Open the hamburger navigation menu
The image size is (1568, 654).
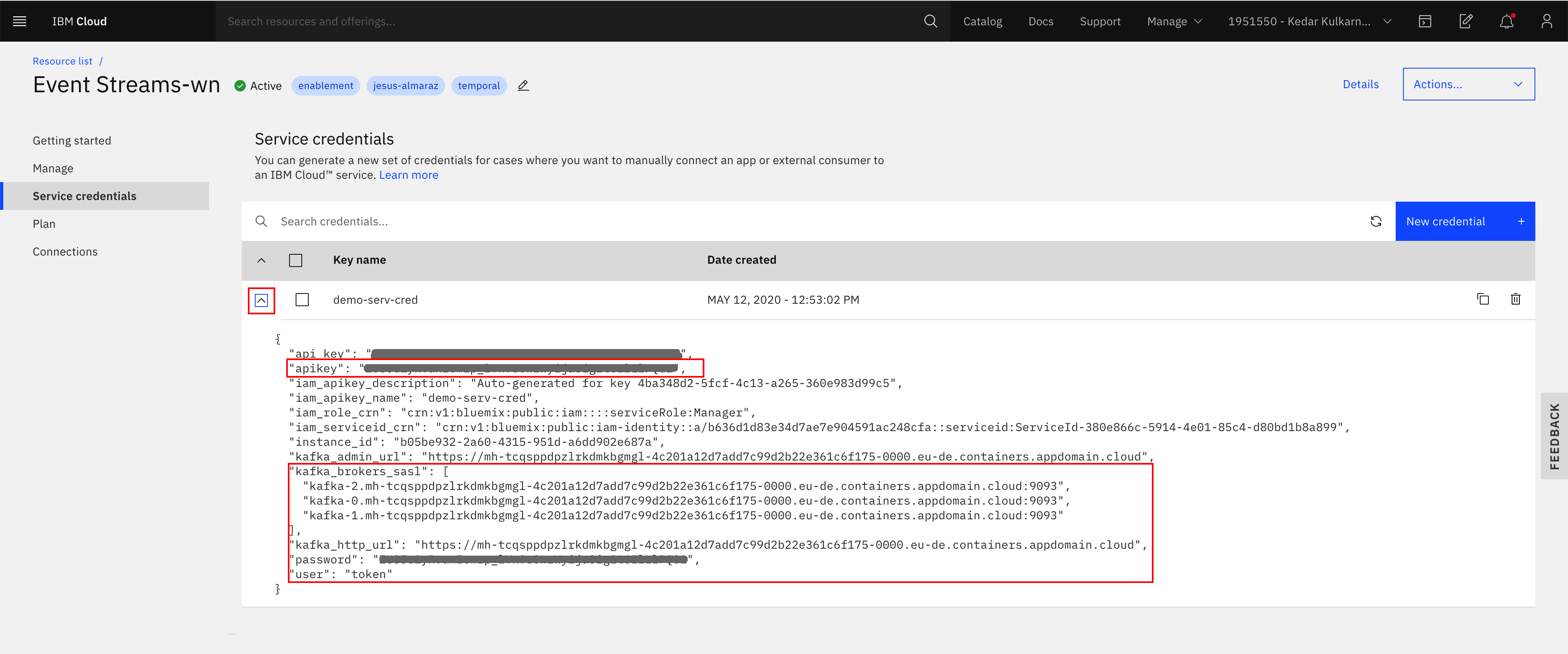pos(20,21)
